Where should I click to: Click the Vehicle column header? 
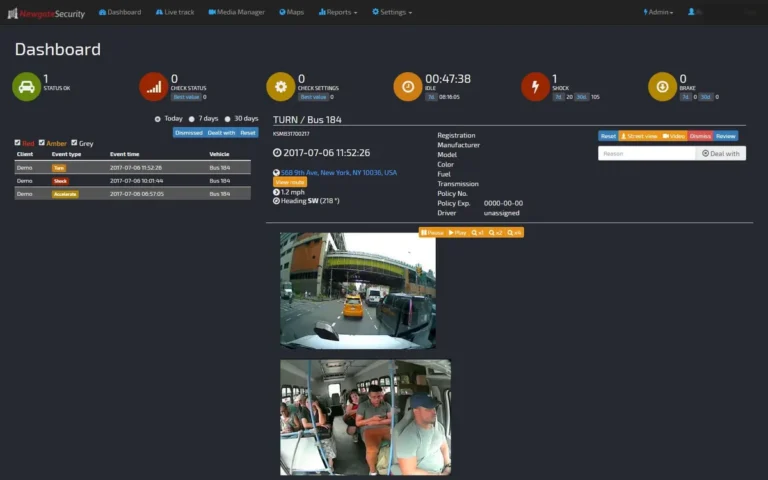click(219, 154)
